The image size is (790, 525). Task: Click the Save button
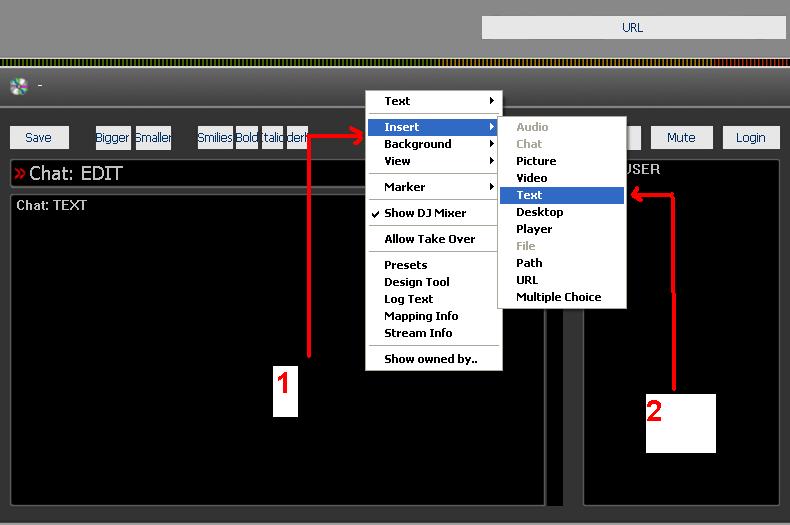click(x=39, y=138)
